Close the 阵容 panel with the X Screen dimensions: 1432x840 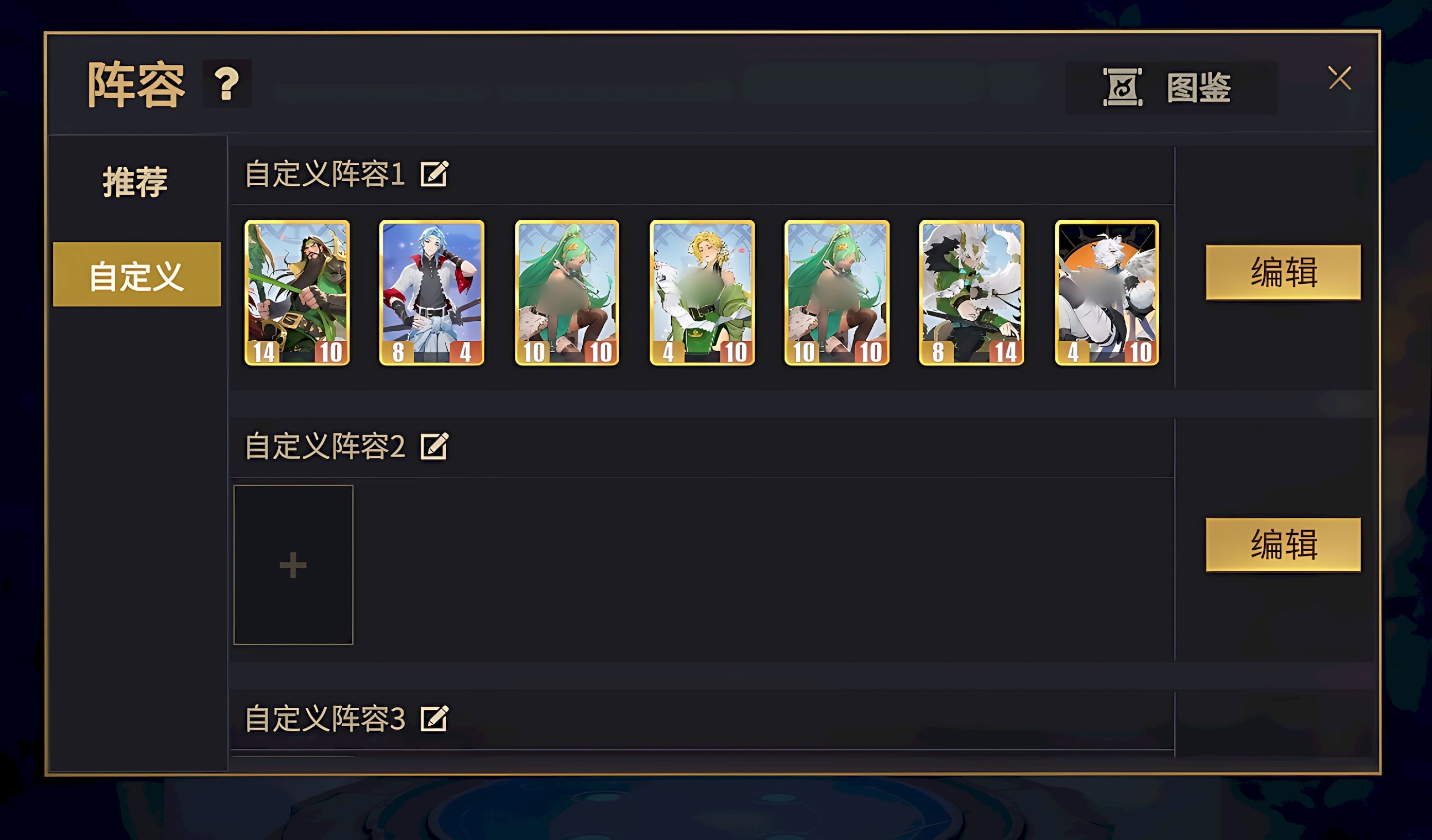pyautogui.click(x=1339, y=78)
